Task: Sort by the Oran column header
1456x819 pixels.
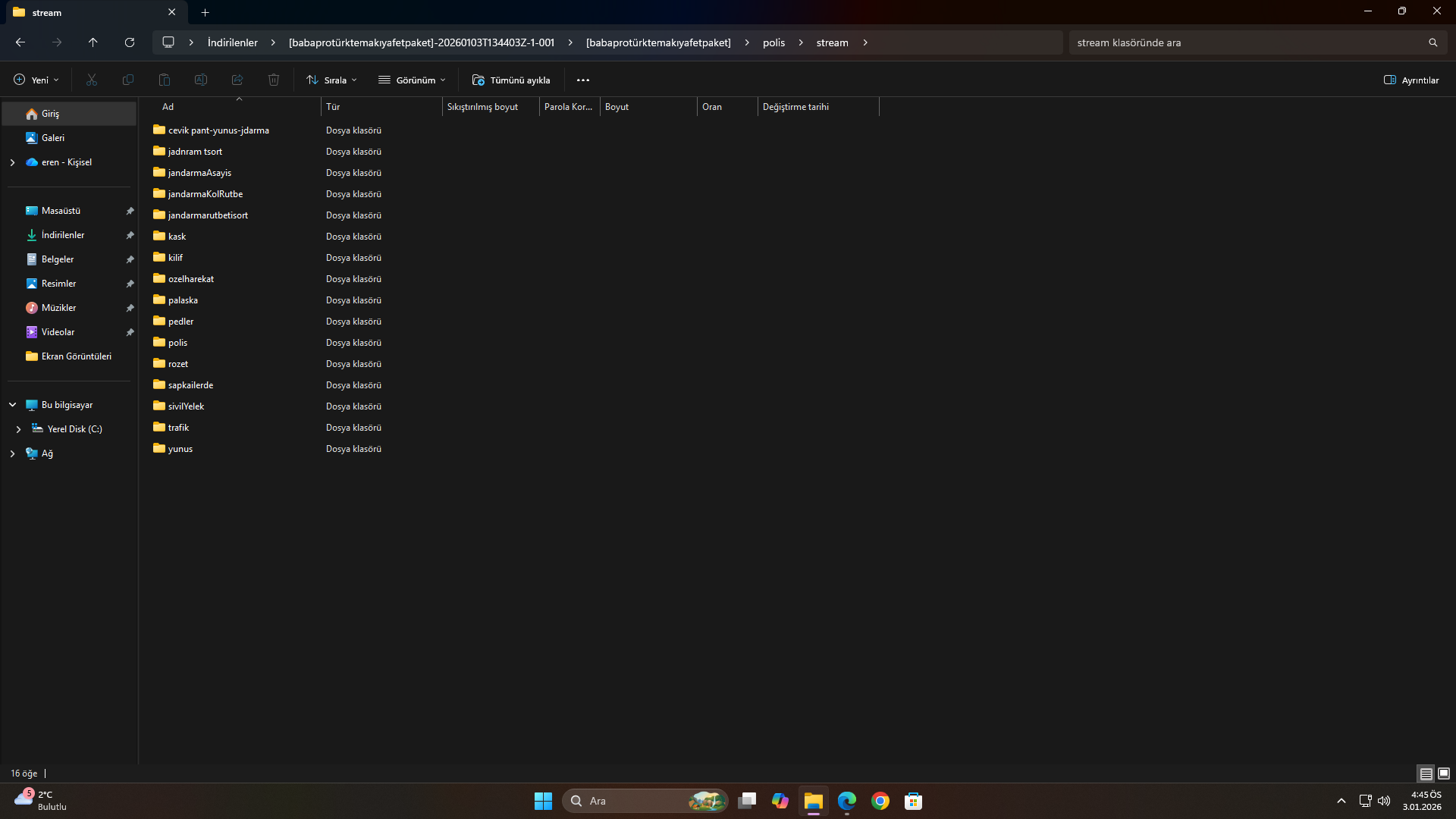Action: click(727, 107)
